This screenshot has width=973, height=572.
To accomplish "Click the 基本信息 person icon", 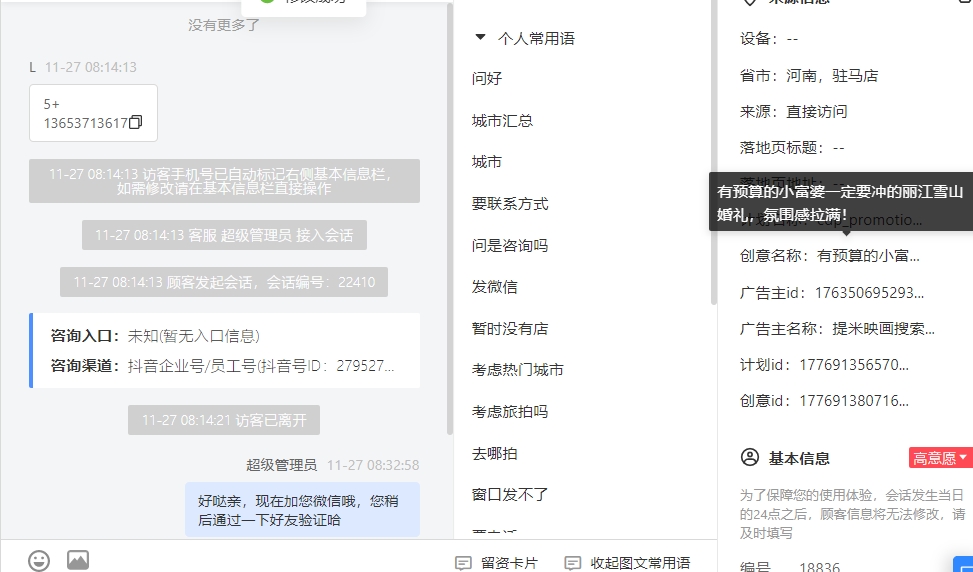I will (750, 457).
